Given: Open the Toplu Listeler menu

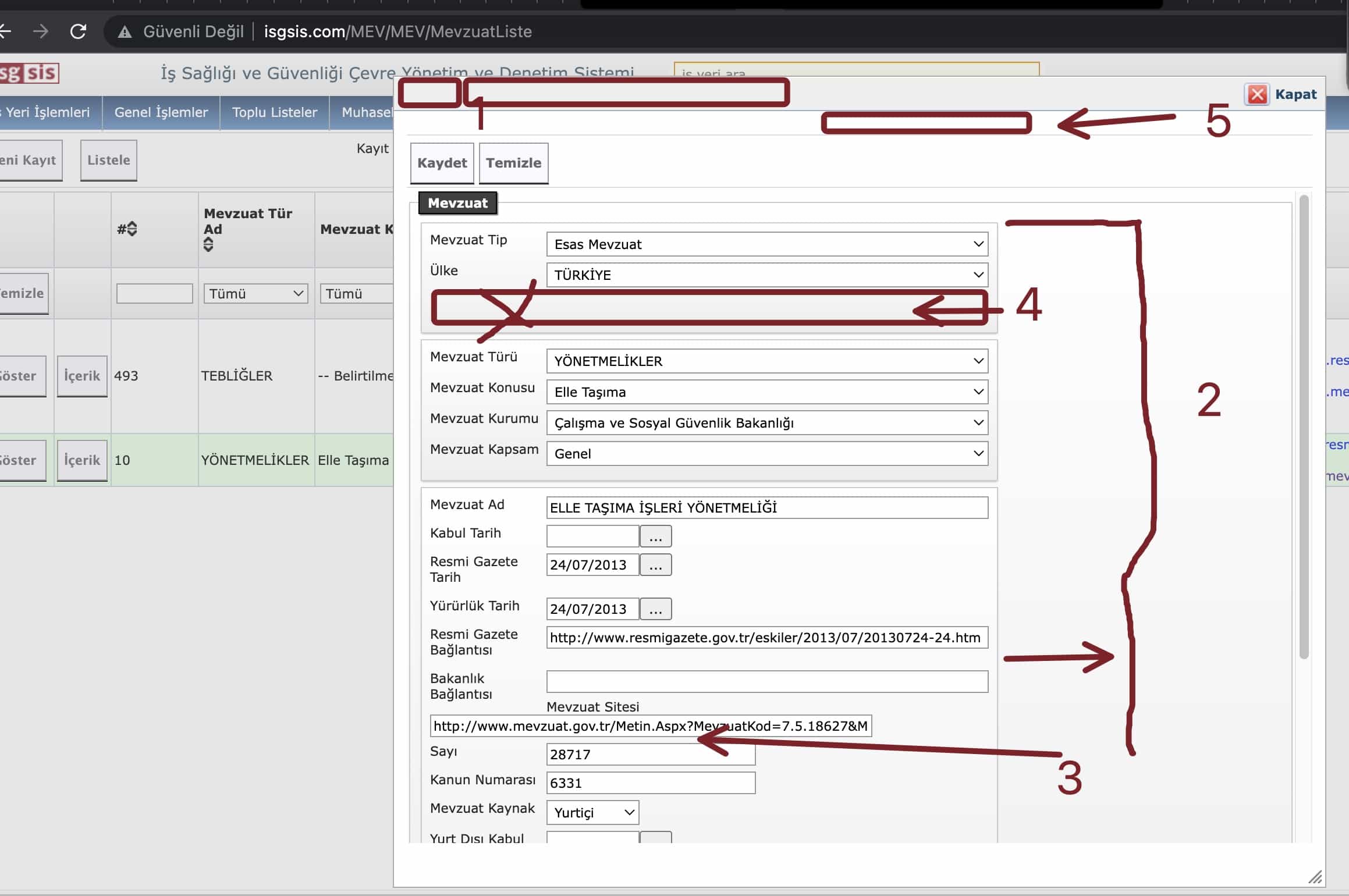Looking at the screenshot, I should coord(275,112).
